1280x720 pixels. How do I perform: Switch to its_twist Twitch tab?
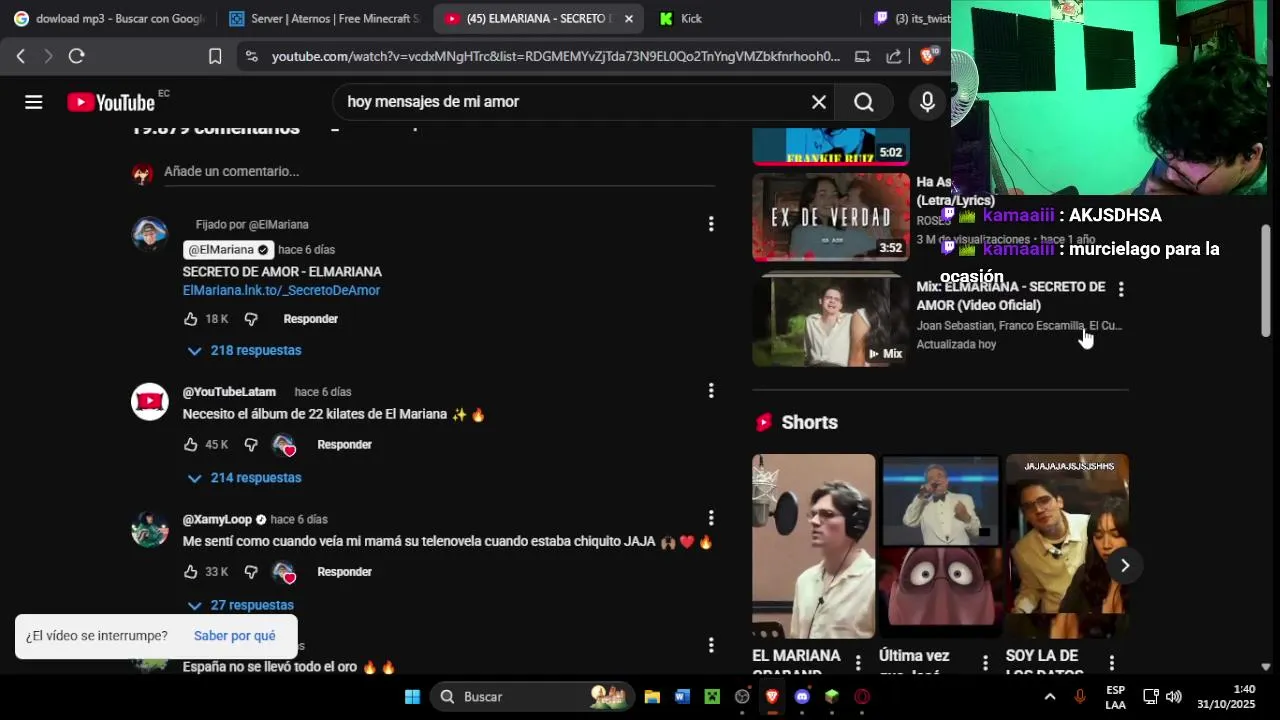pyautogui.click(x=910, y=19)
